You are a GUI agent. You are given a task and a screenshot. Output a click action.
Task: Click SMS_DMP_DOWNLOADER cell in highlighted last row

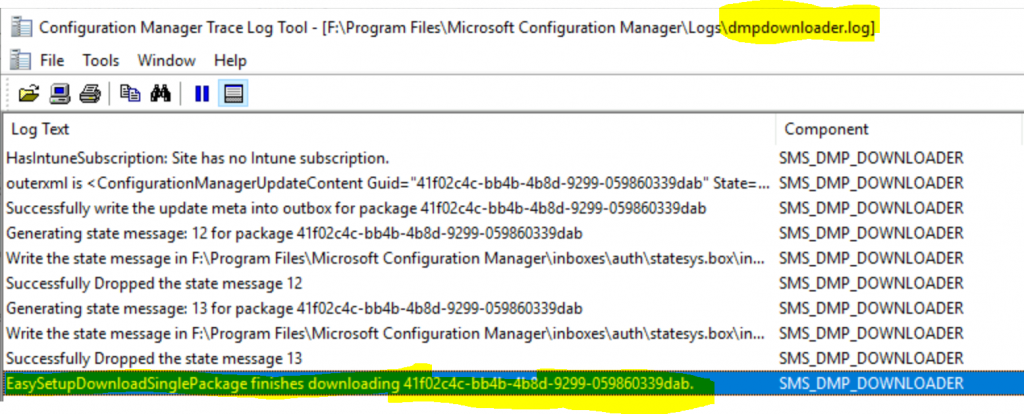871,383
